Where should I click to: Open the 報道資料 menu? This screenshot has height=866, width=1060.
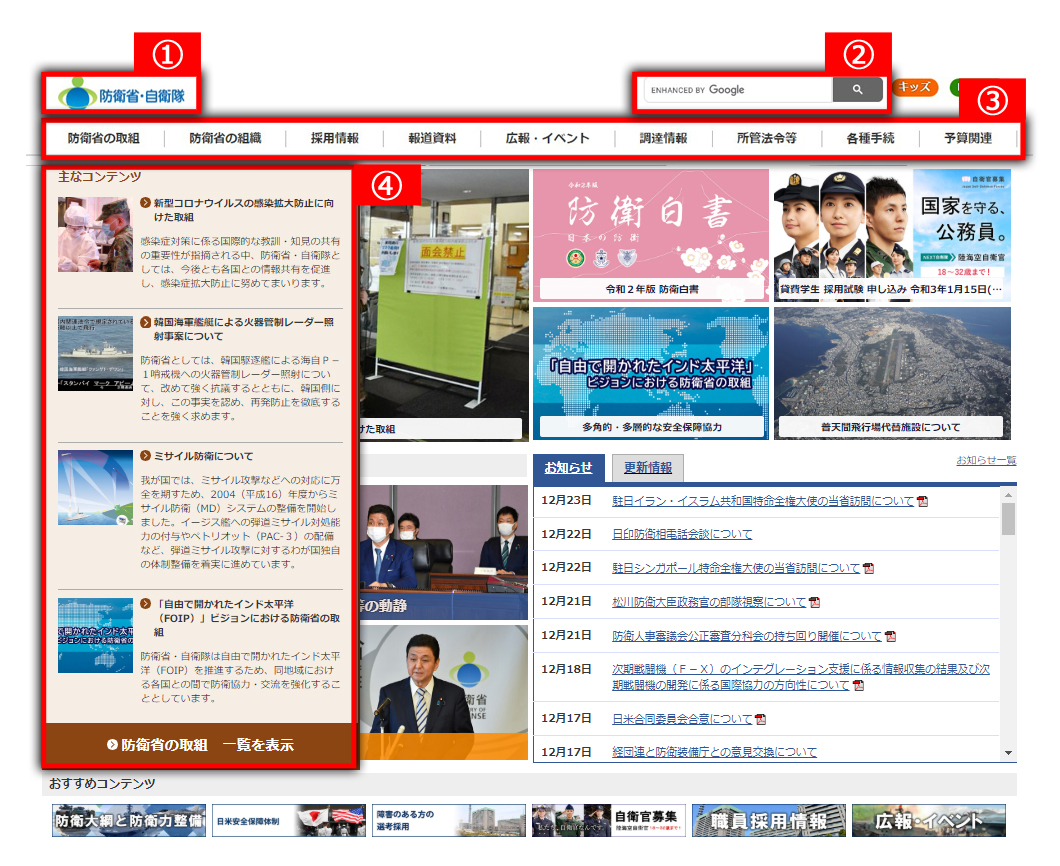(x=432, y=139)
